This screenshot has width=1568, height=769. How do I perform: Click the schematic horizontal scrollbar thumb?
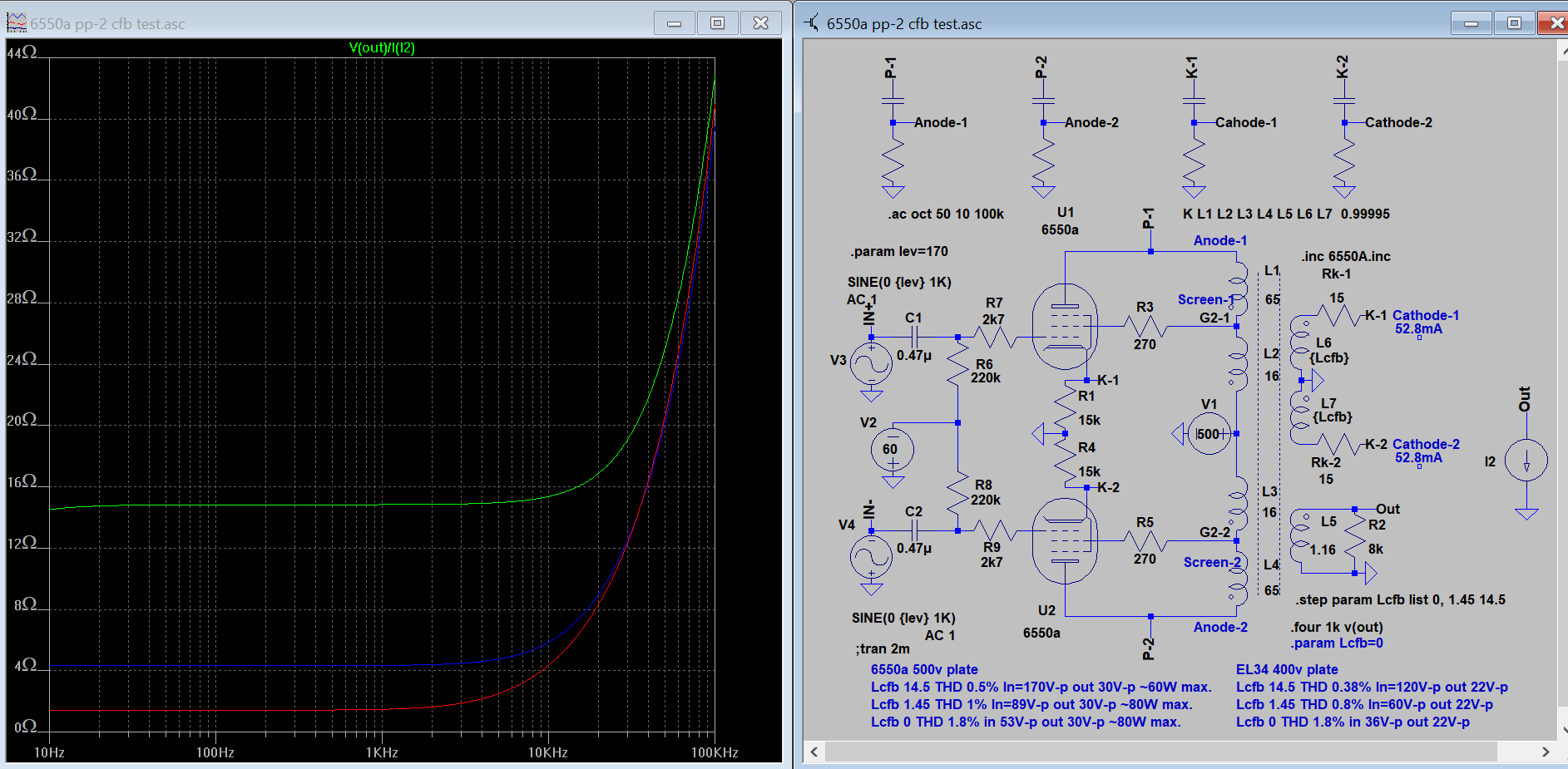click(x=1161, y=752)
